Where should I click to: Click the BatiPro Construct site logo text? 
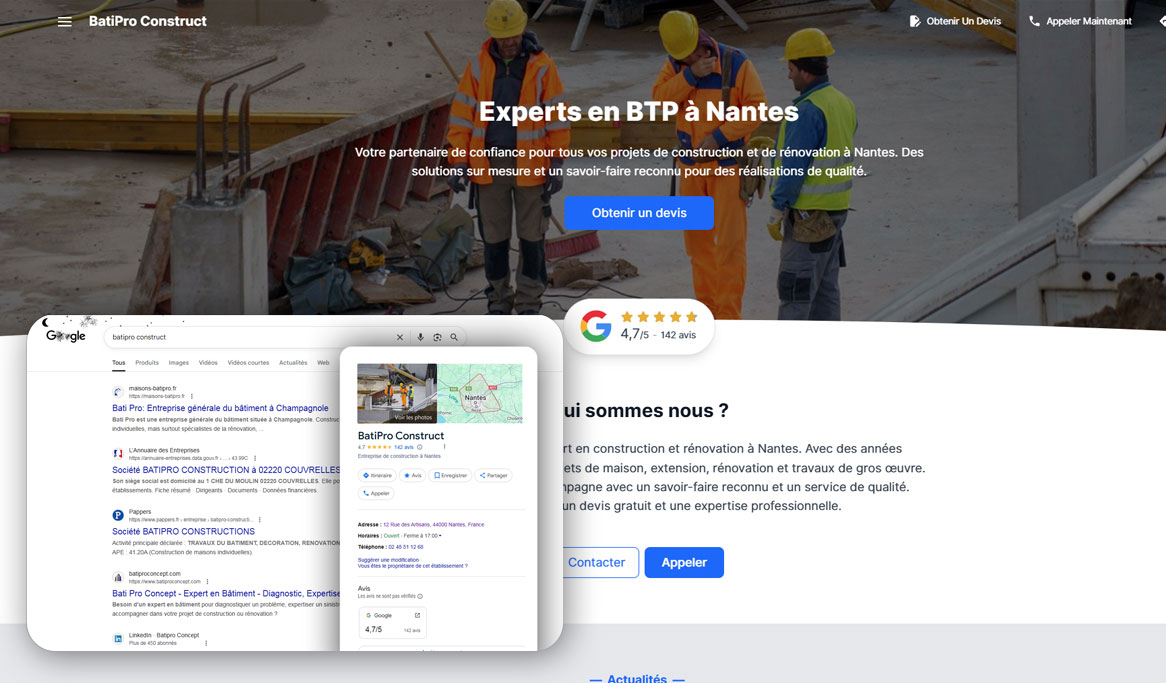pos(147,21)
